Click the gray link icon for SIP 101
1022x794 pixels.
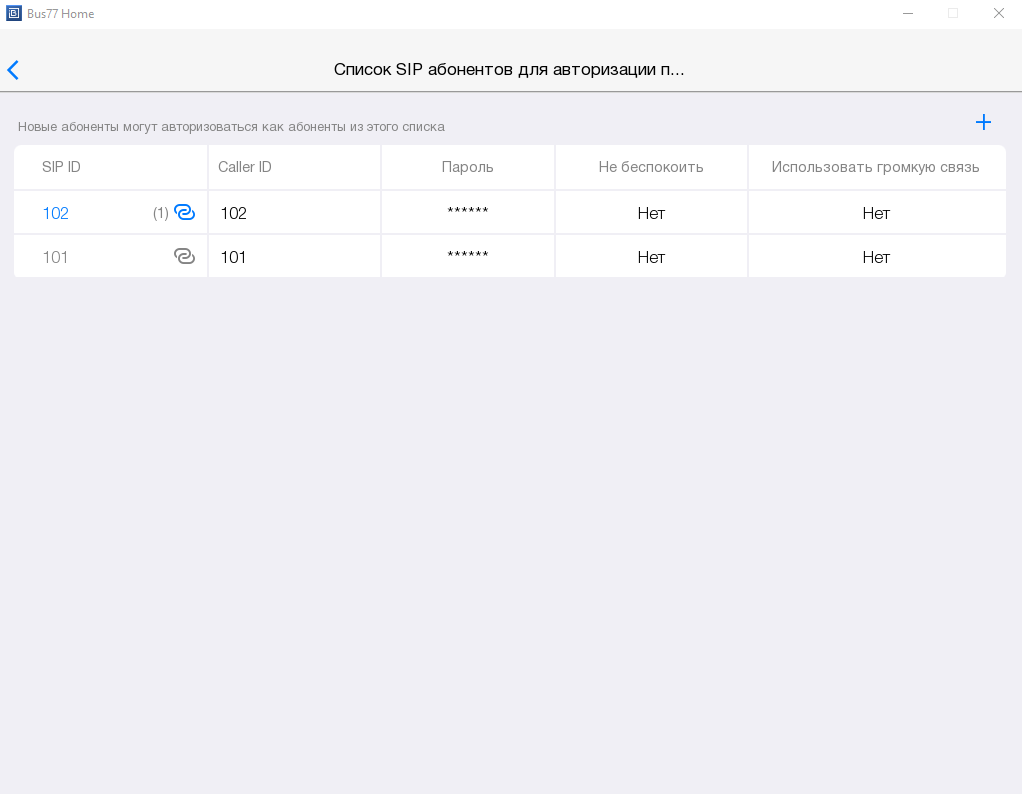point(184,256)
